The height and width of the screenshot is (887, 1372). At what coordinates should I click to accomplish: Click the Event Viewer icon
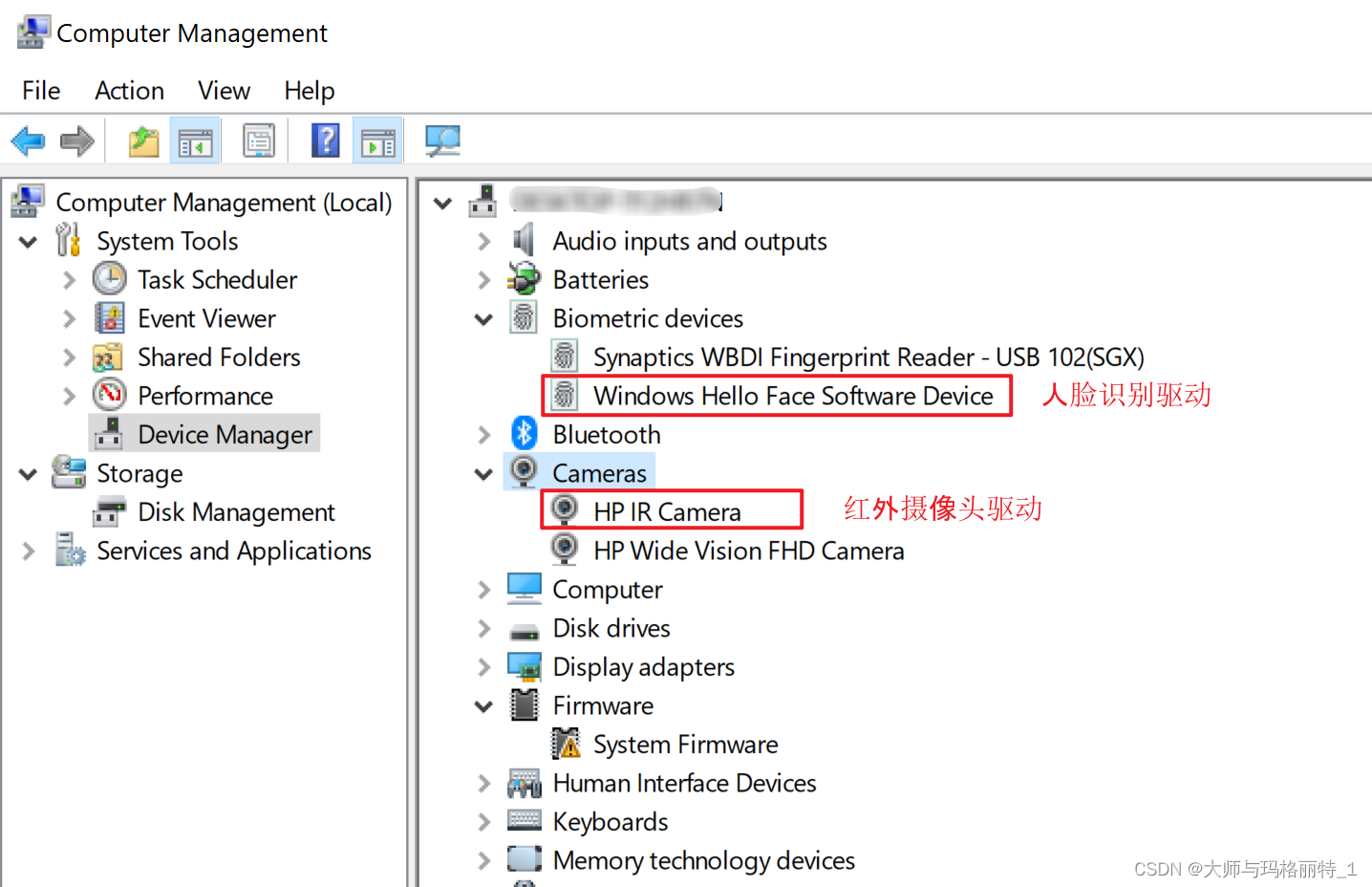(110, 317)
